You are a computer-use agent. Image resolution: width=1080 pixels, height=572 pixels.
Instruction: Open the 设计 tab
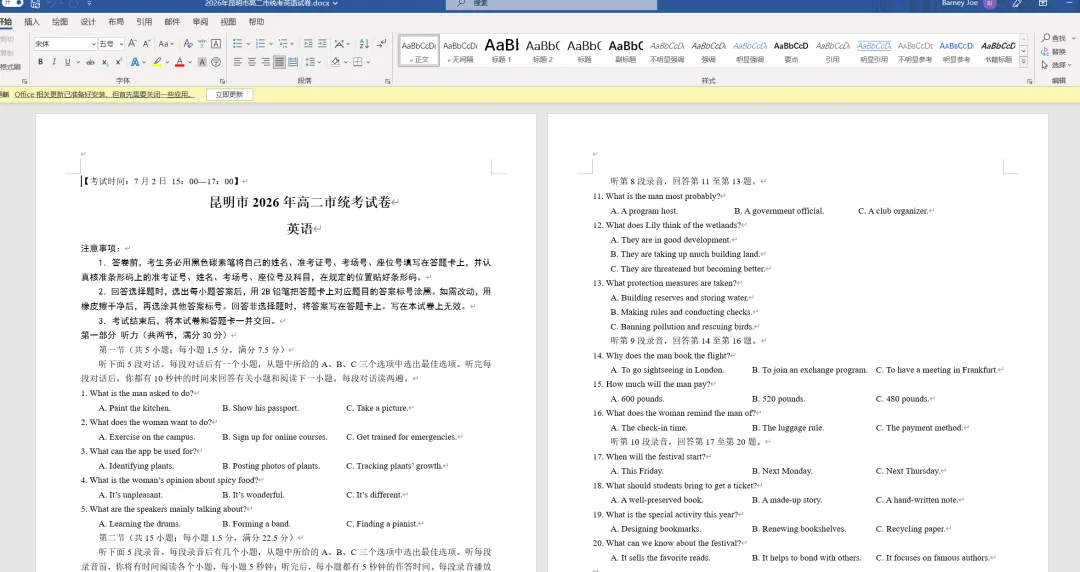click(88, 22)
